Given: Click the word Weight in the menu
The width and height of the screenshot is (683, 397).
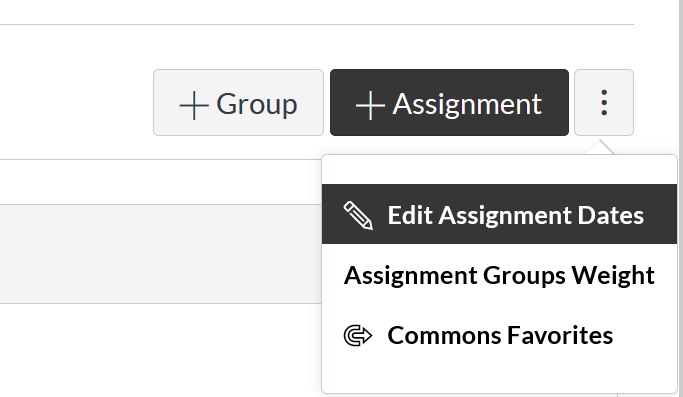Looking at the screenshot, I should point(613,275).
